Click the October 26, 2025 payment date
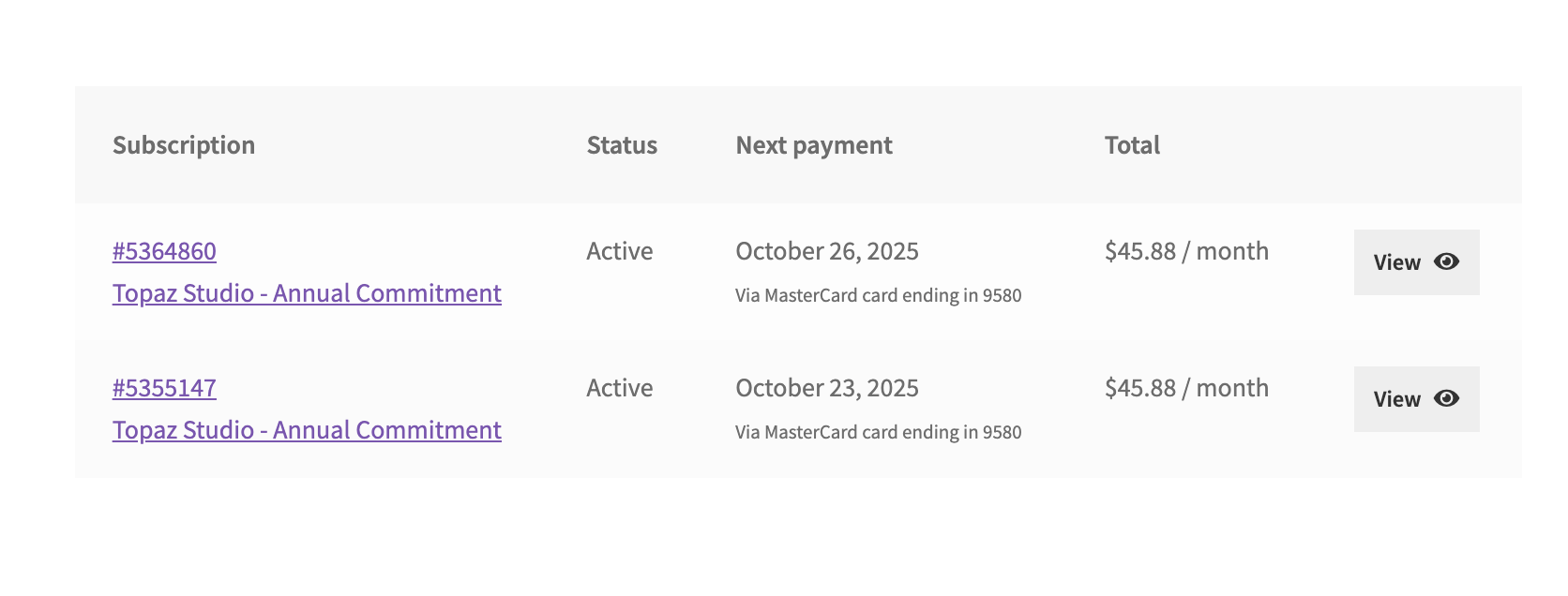Image resolution: width=1568 pixels, height=596 pixels. pos(827,251)
